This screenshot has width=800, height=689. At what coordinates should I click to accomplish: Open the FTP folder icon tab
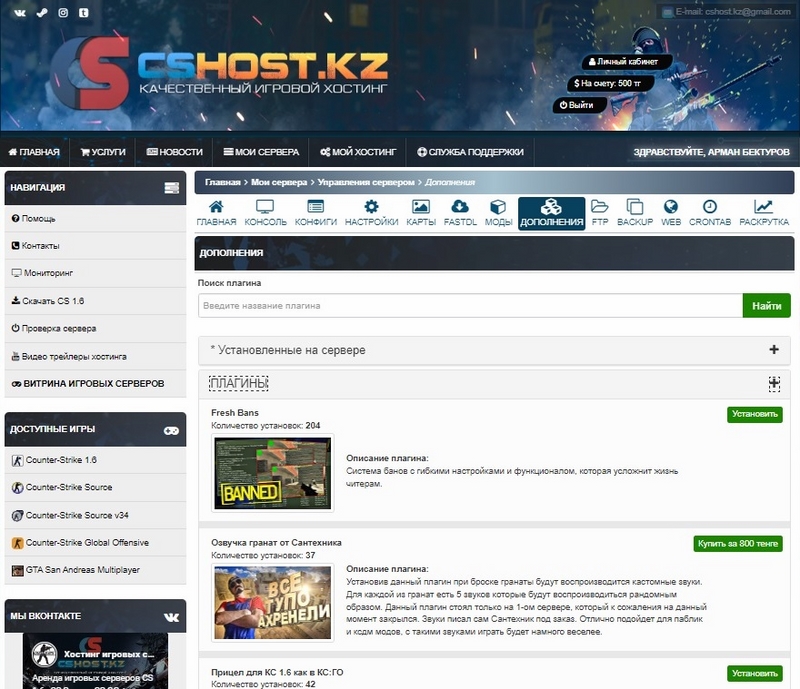click(x=600, y=213)
